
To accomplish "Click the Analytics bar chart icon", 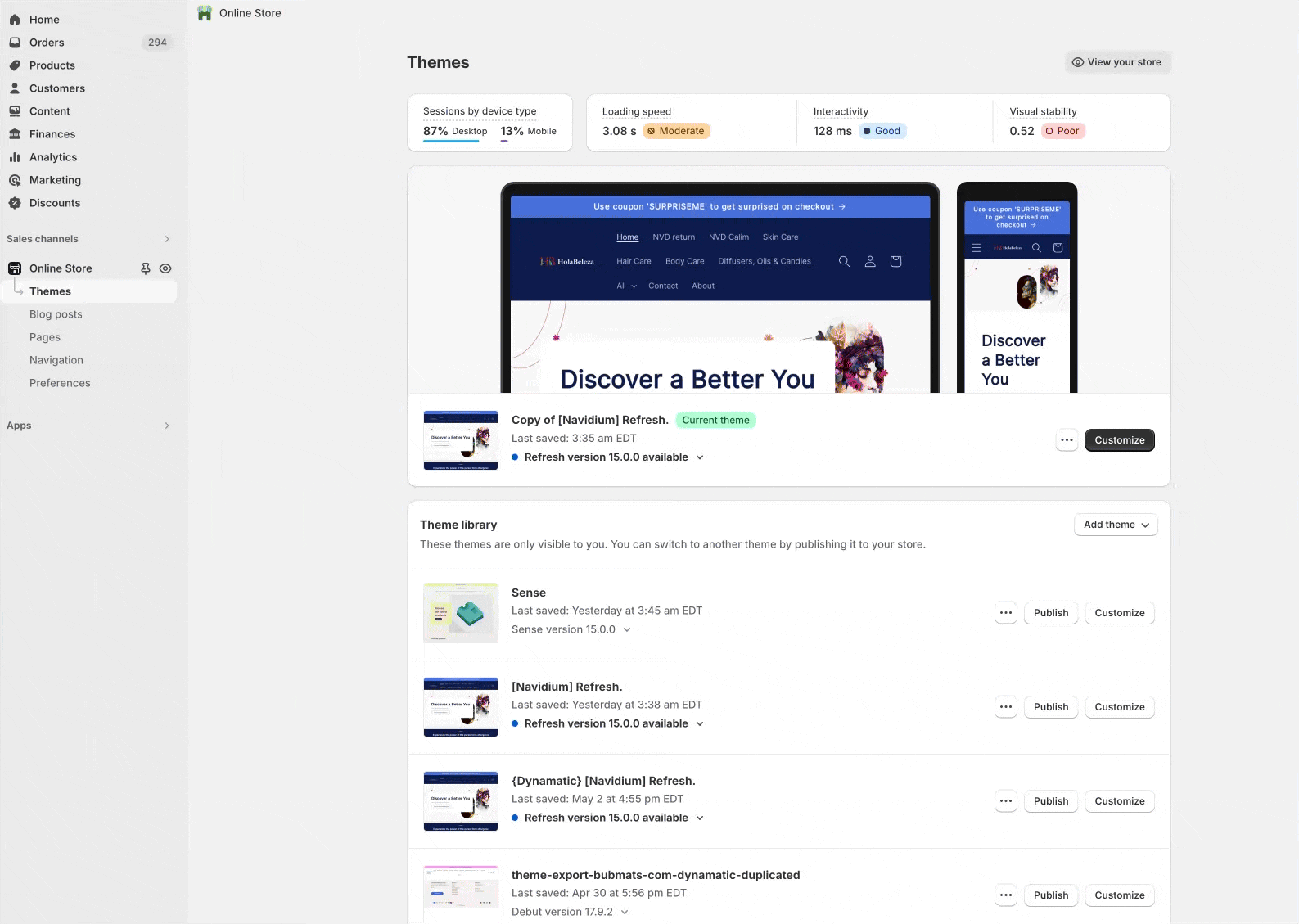I will tap(15, 157).
